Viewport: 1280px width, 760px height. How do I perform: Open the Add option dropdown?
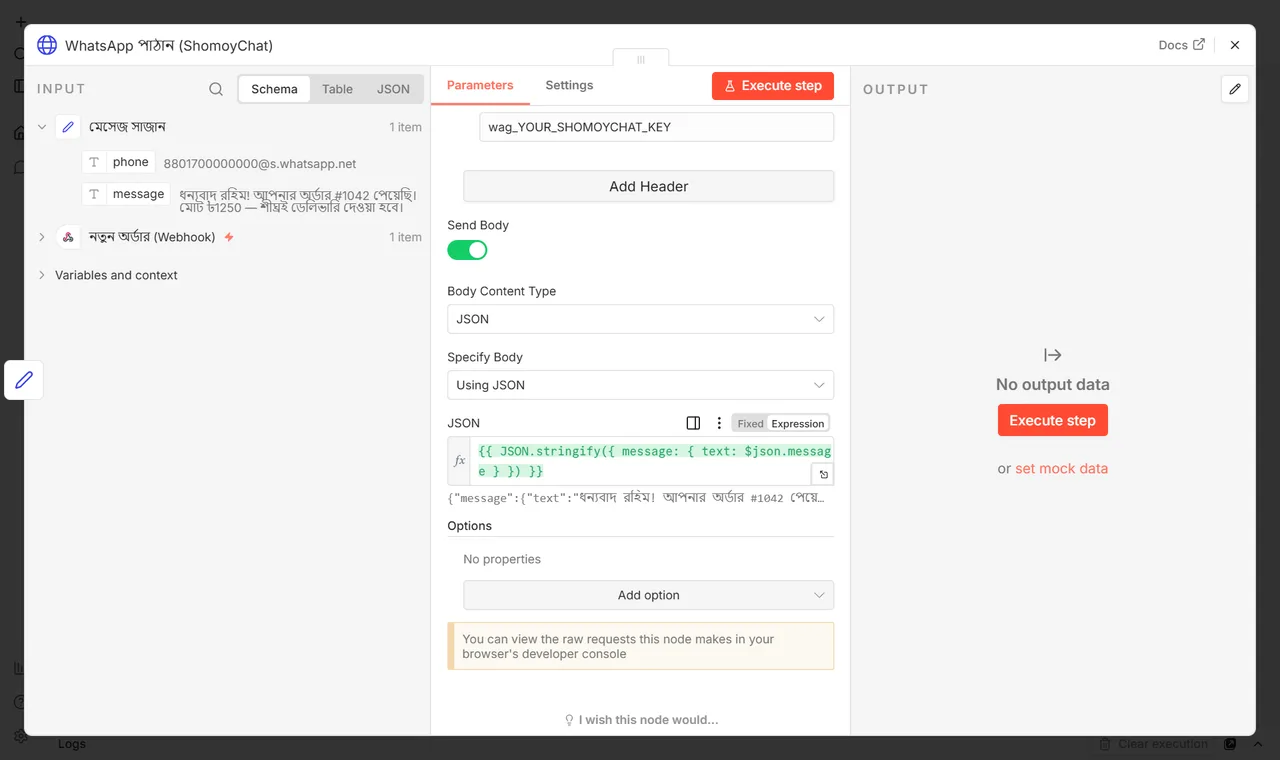(648, 595)
